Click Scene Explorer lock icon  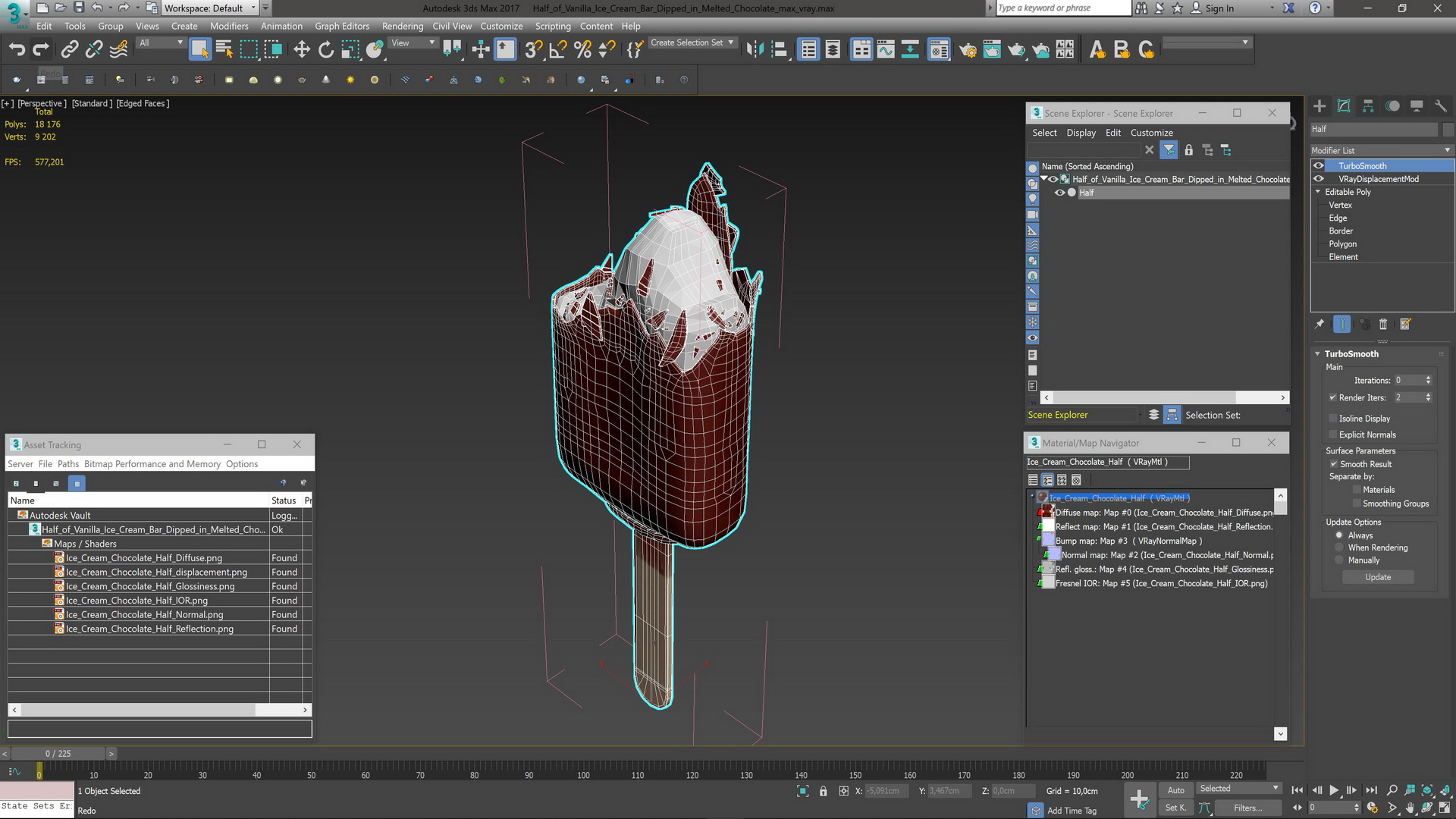click(1189, 150)
